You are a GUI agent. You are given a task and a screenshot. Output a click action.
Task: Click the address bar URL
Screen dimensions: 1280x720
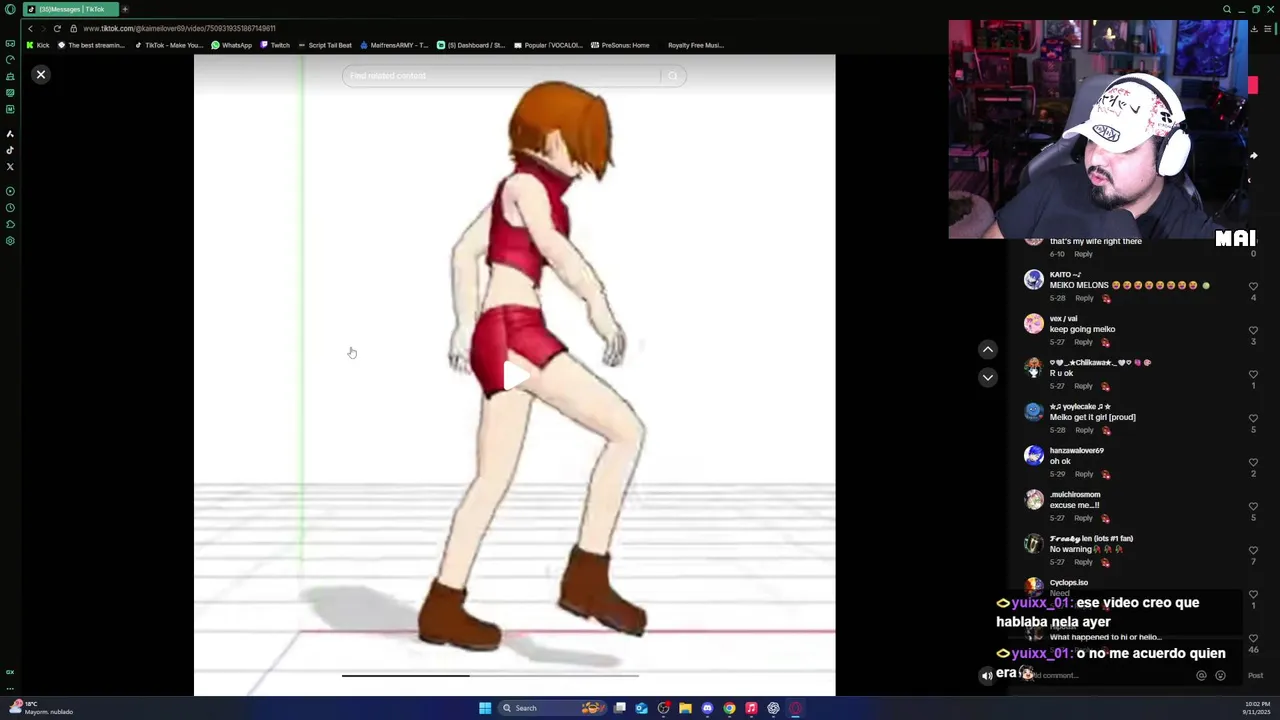(x=179, y=28)
